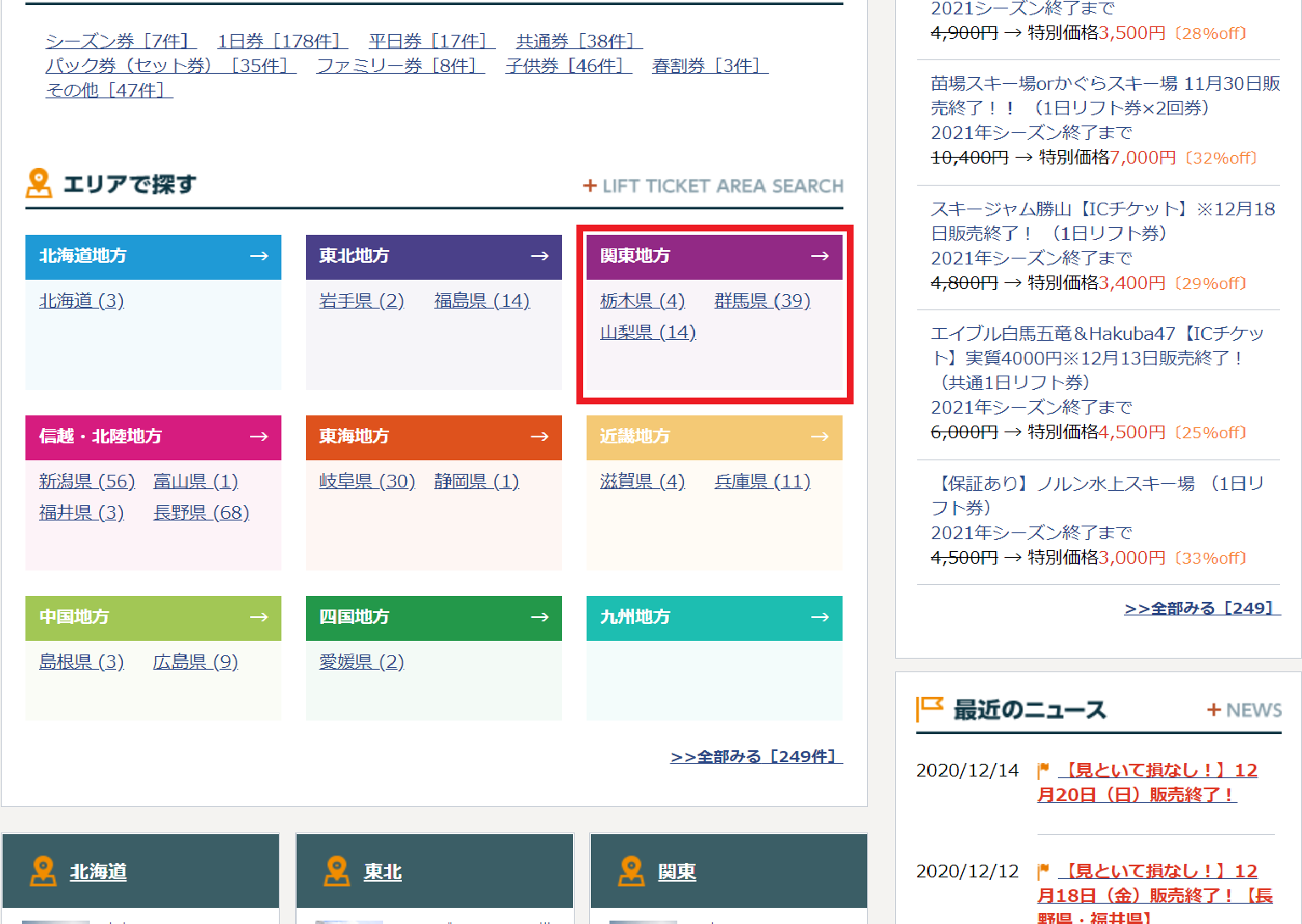Image resolution: width=1302 pixels, height=924 pixels.
Task: Select the シーズン券 [7件] ticket category
Action: click(x=120, y=41)
